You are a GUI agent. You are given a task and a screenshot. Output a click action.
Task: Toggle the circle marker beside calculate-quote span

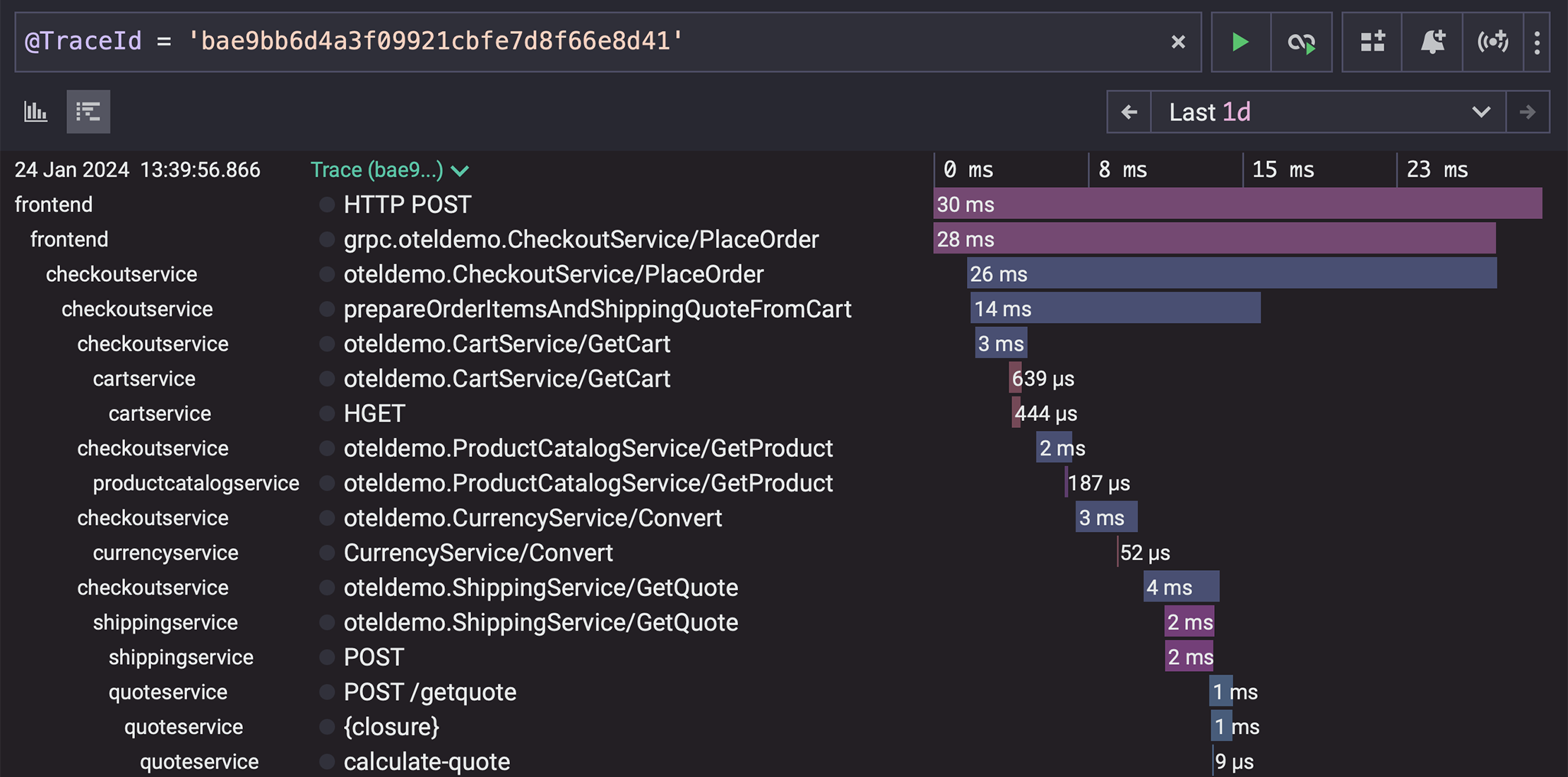coord(326,761)
